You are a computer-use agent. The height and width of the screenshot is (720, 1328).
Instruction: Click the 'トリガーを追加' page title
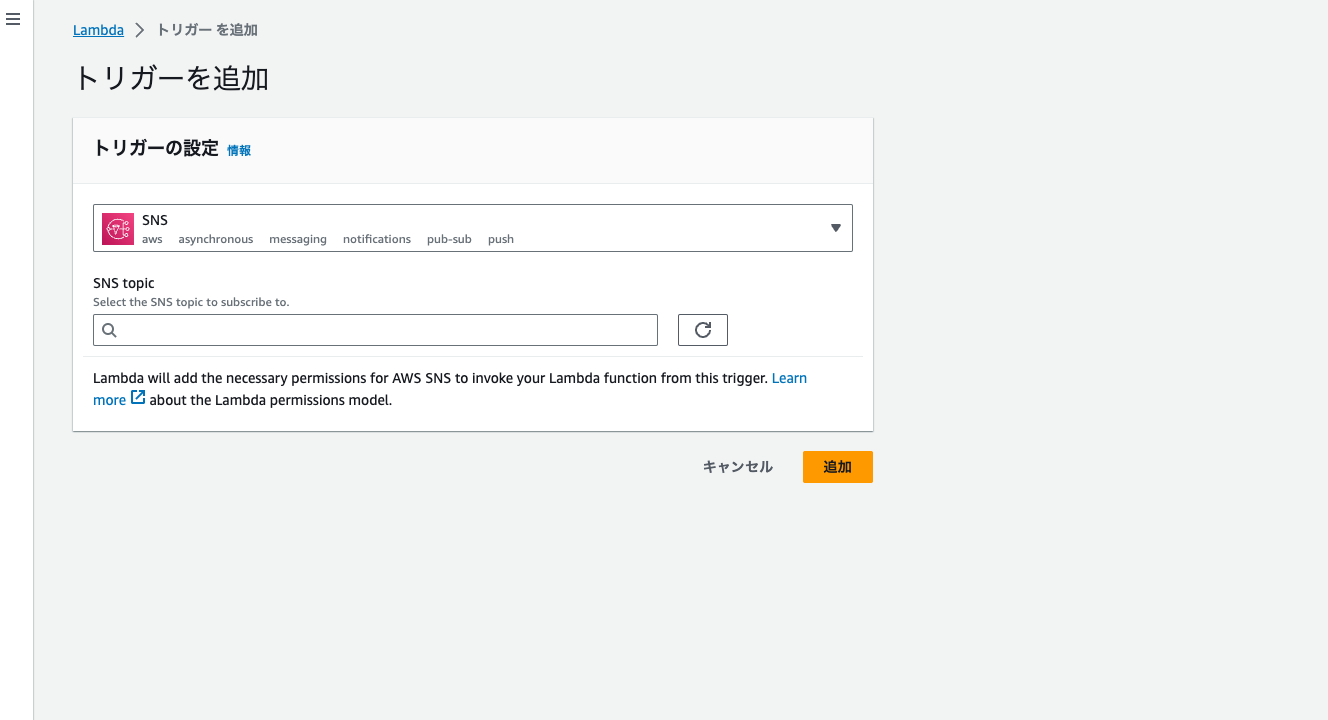pyautogui.click(x=171, y=78)
